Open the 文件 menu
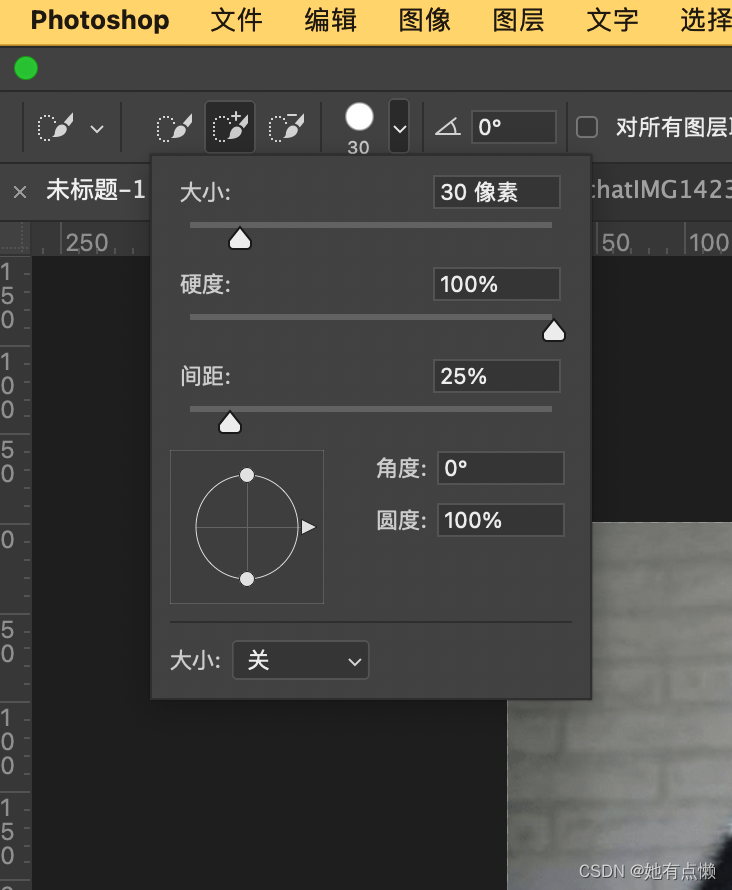 coord(236,20)
